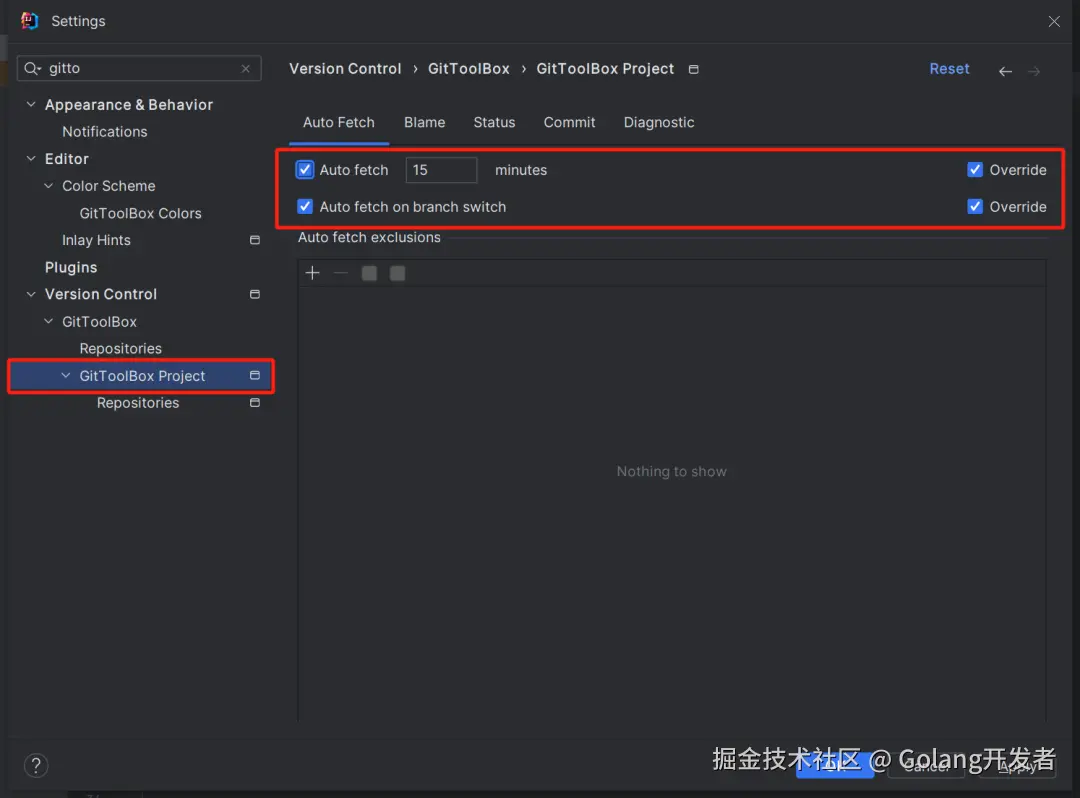1080x798 pixels.
Task: Open the Status tab
Action: point(494,123)
